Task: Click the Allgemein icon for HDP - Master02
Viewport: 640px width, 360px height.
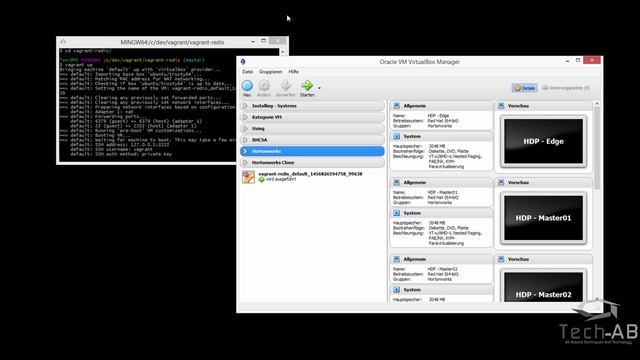Action: point(396,259)
